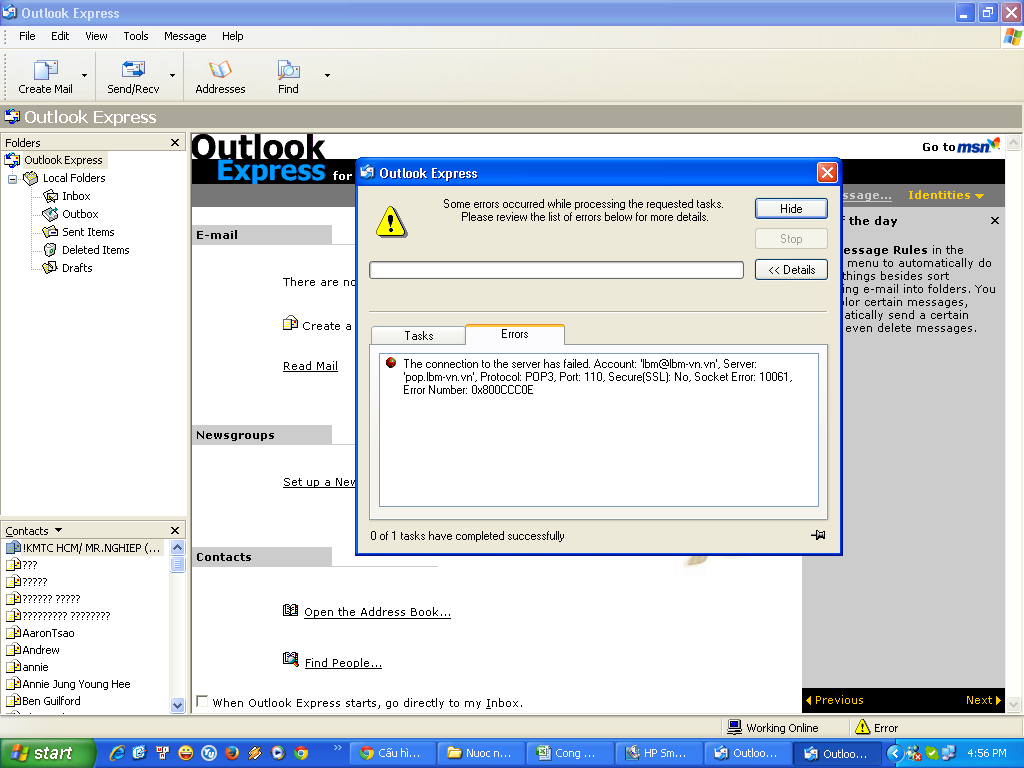Switch to the 'Cong ...' Excel taskbar button

pyautogui.click(x=570, y=753)
